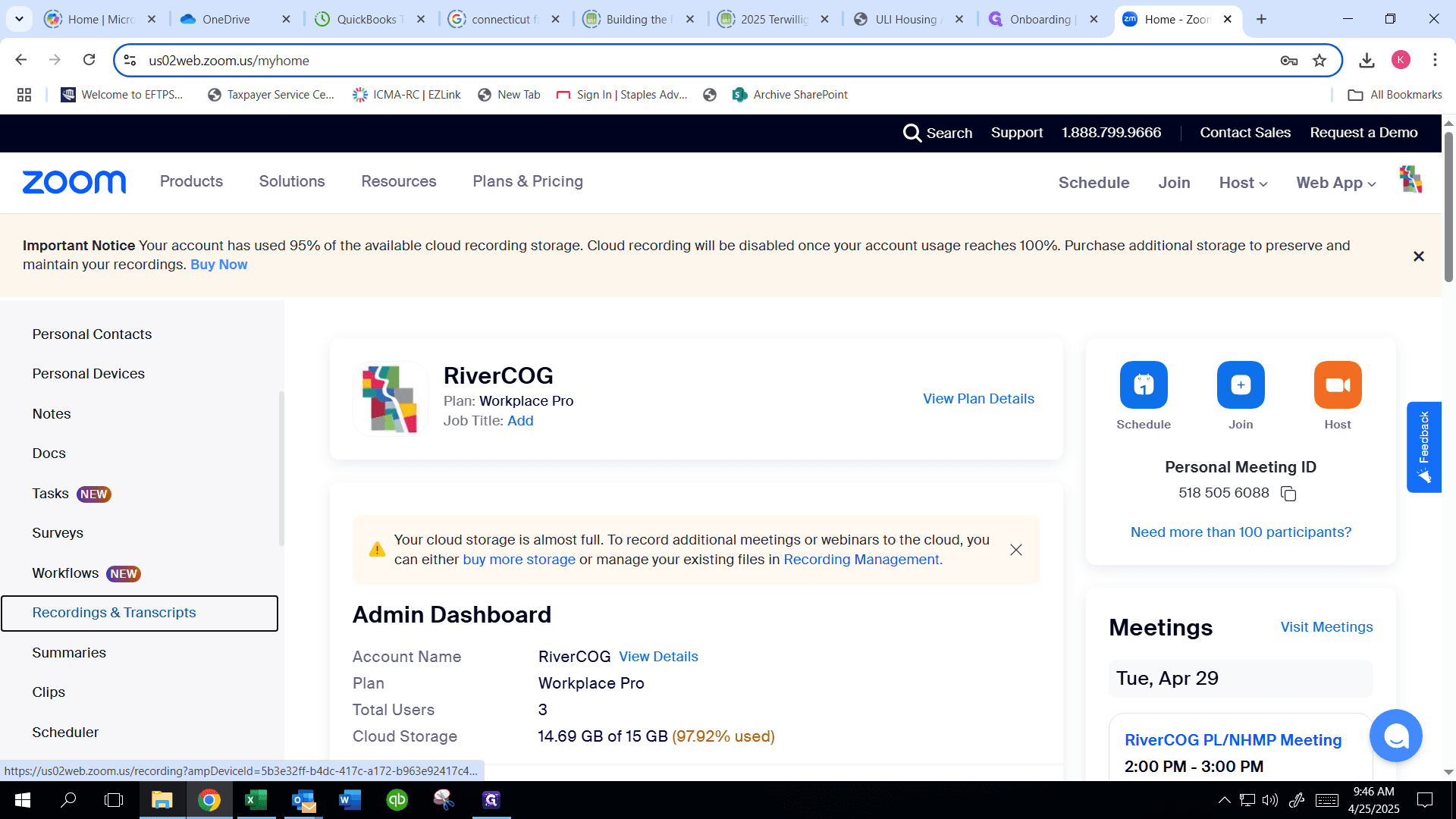Open the Chrome profile K avatar

(x=1401, y=60)
